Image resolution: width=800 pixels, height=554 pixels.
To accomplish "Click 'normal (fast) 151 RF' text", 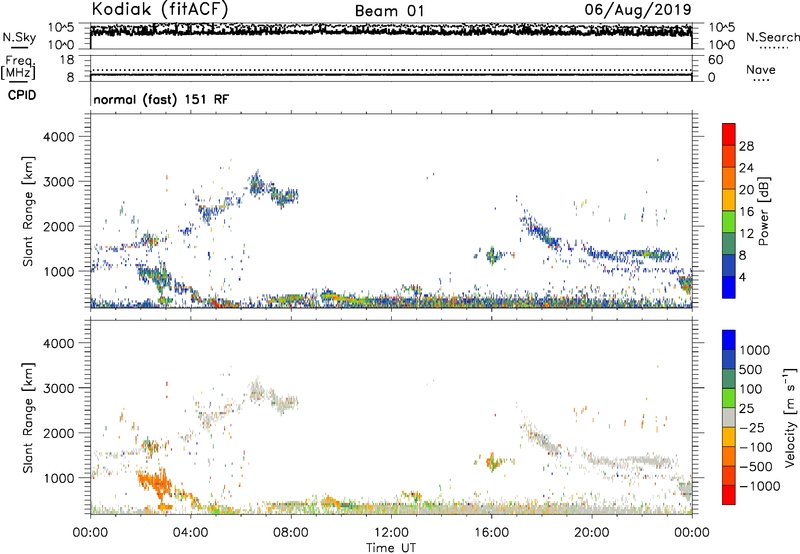I will pyautogui.click(x=161, y=99).
